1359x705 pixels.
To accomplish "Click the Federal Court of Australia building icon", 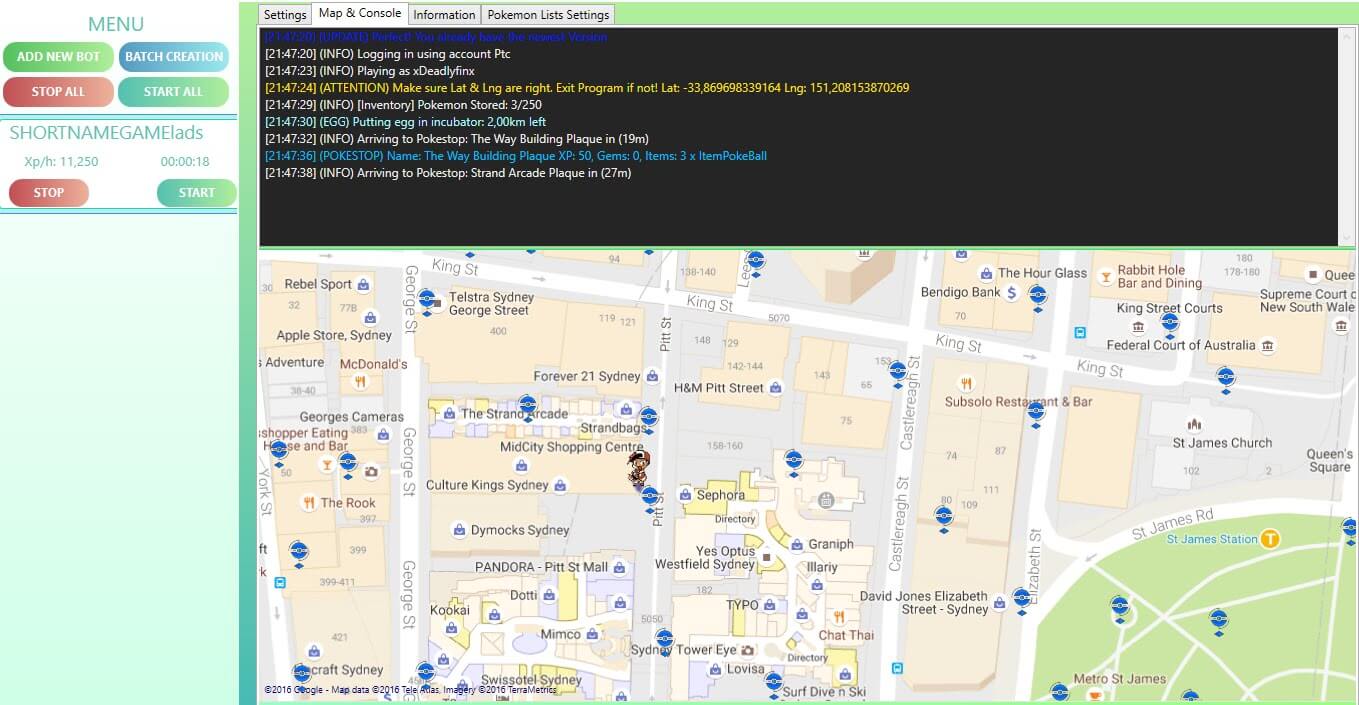I will (1268, 346).
